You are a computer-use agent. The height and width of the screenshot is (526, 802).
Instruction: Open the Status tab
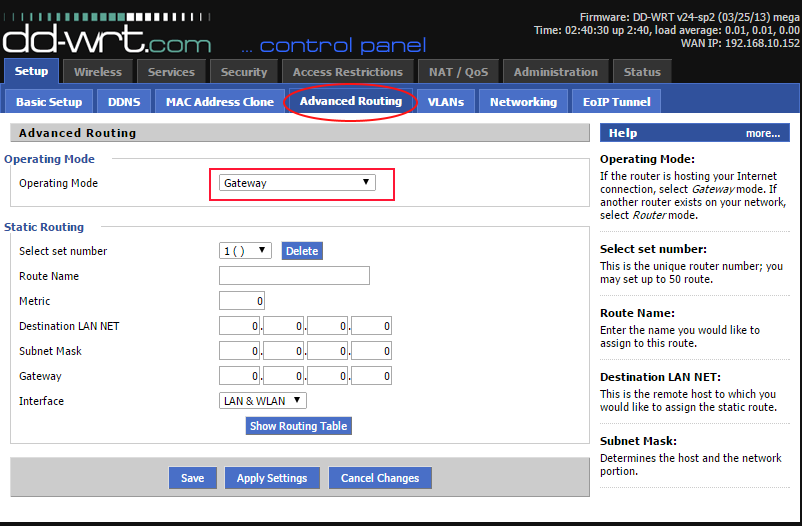(642, 72)
